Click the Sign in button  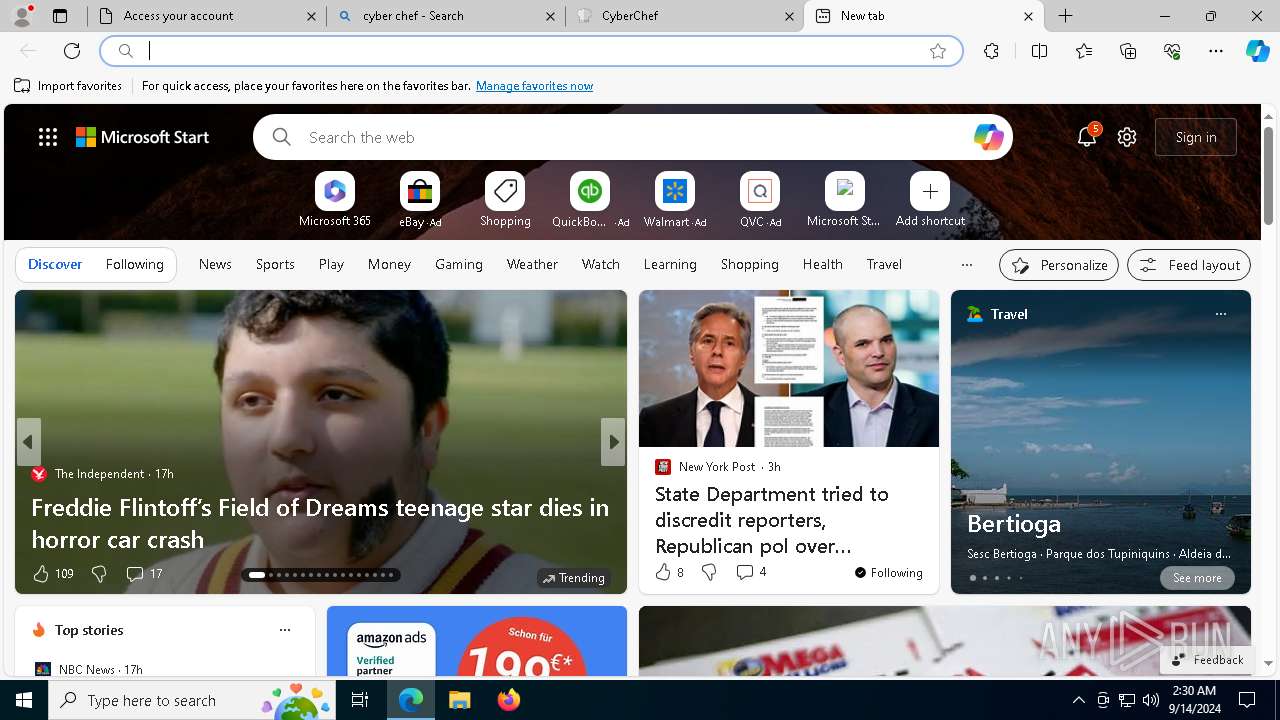[x=1196, y=137]
